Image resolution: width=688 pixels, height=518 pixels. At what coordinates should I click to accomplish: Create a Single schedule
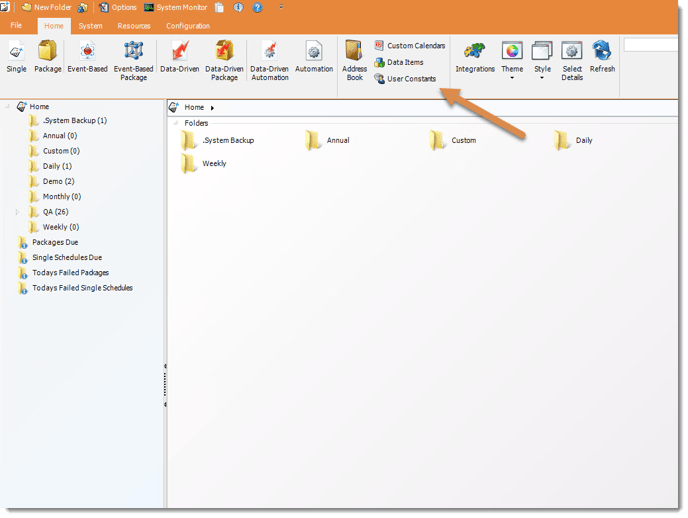click(16, 57)
